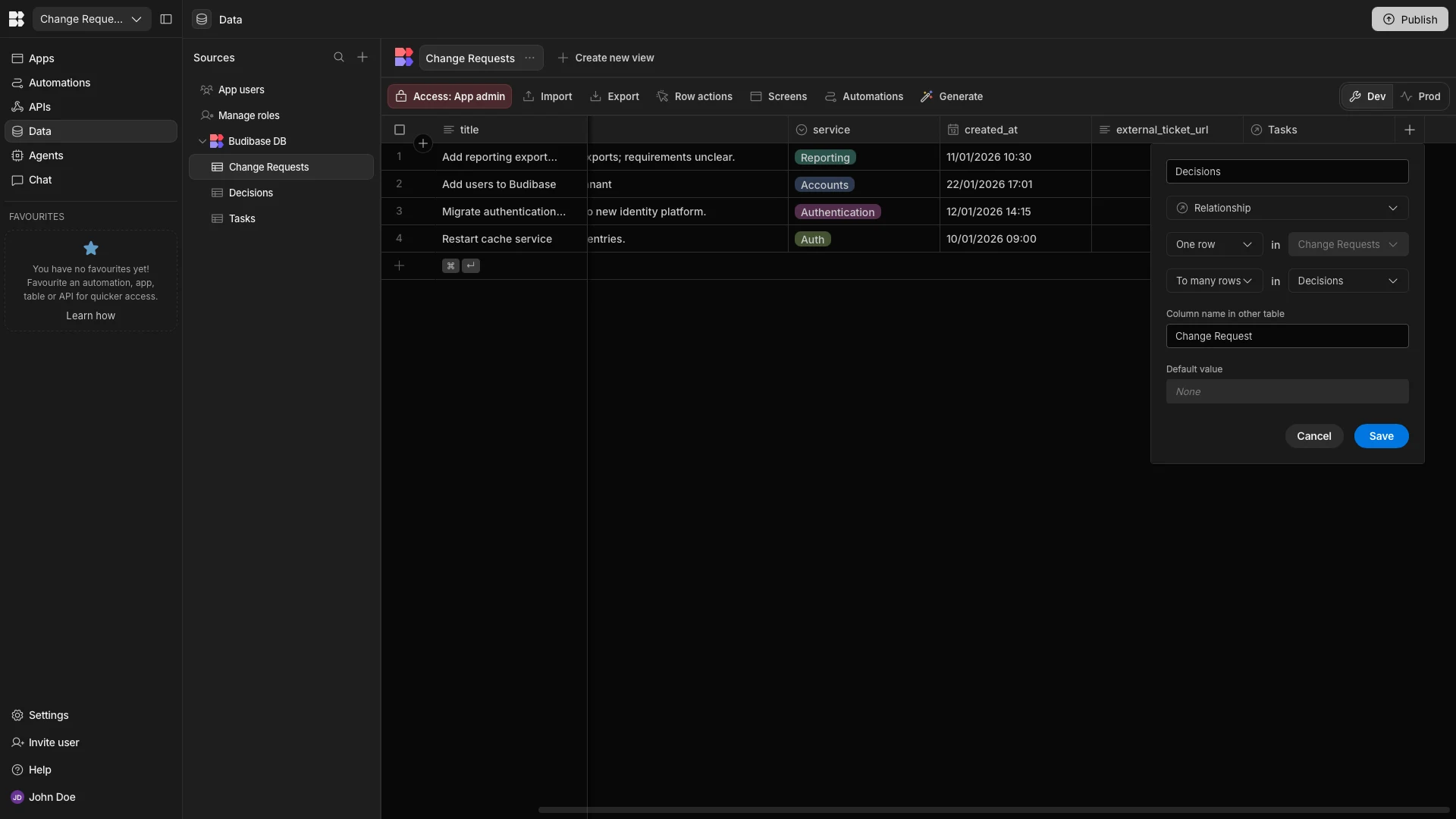Open Change Requests view options ellipsis
The image size is (1456, 819).
click(x=530, y=58)
